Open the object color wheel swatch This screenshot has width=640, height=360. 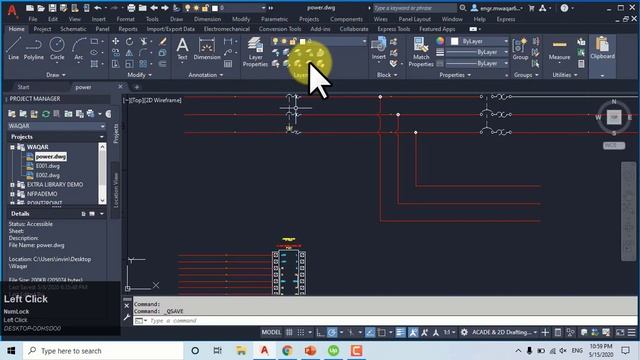(x=440, y=41)
